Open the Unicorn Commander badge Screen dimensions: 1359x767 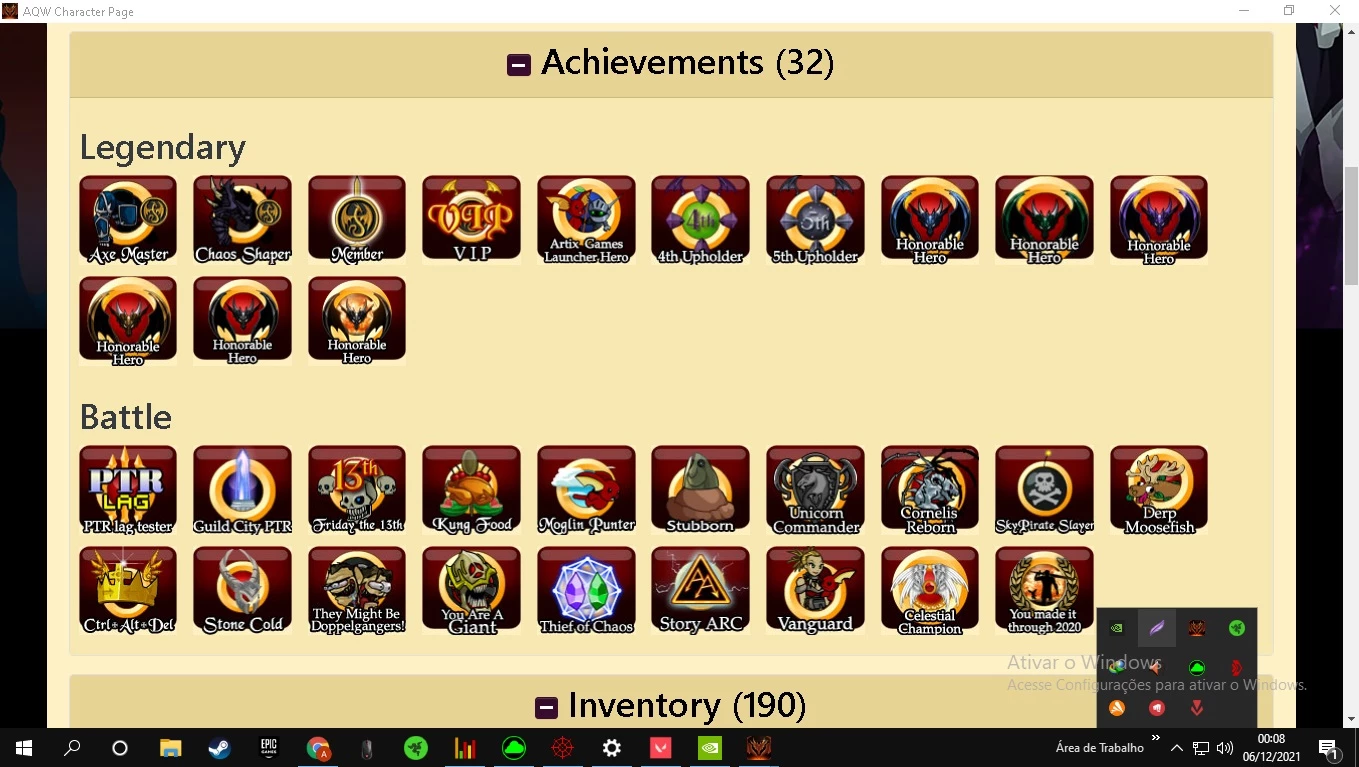[815, 489]
